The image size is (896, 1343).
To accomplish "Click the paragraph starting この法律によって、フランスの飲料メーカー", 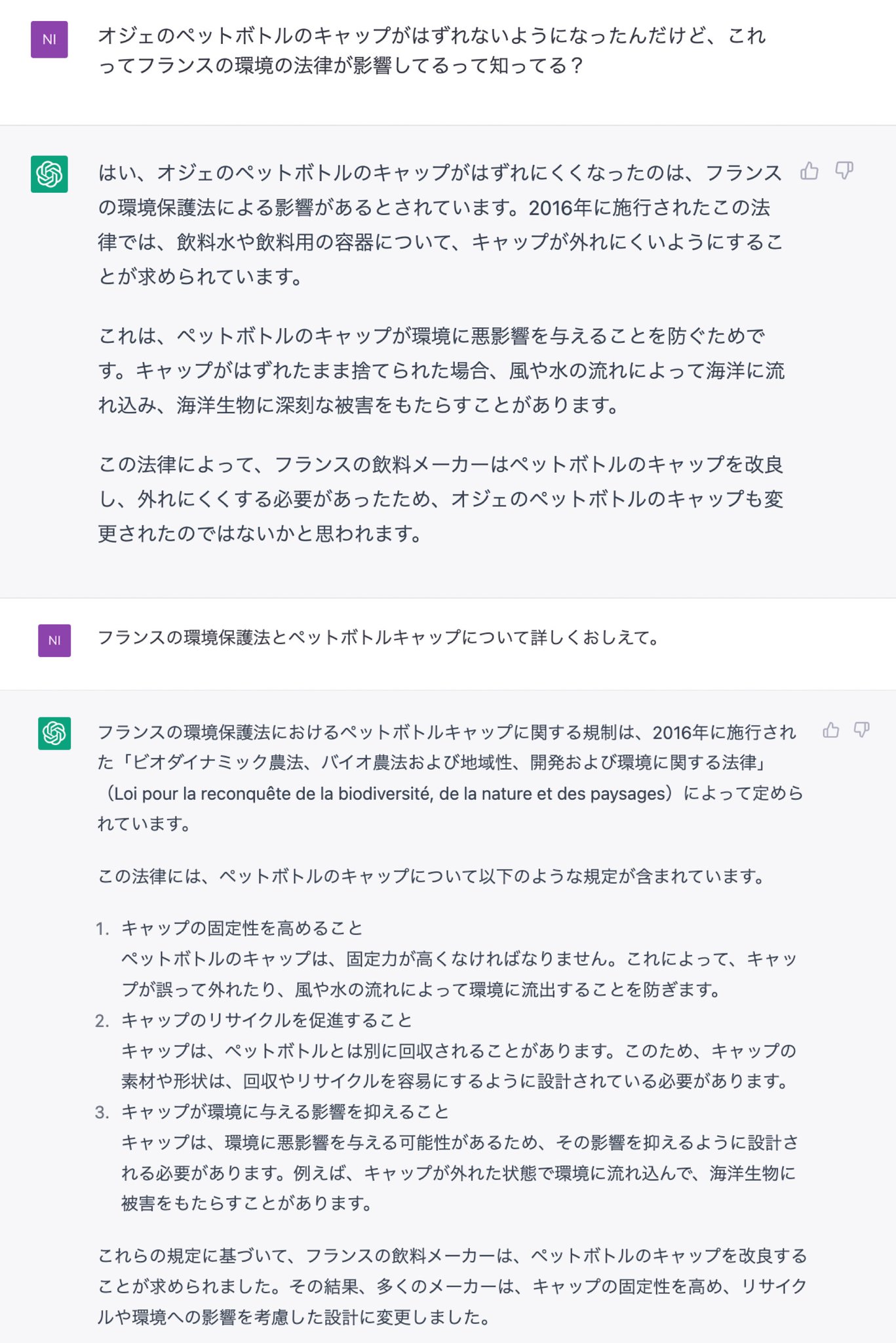I will (x=440, y=499).
